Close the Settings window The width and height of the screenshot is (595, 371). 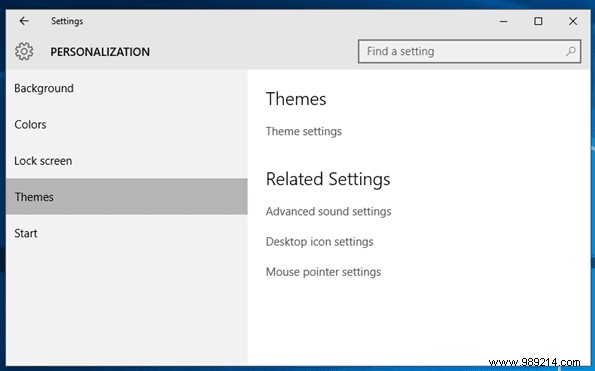pos(573,21)
